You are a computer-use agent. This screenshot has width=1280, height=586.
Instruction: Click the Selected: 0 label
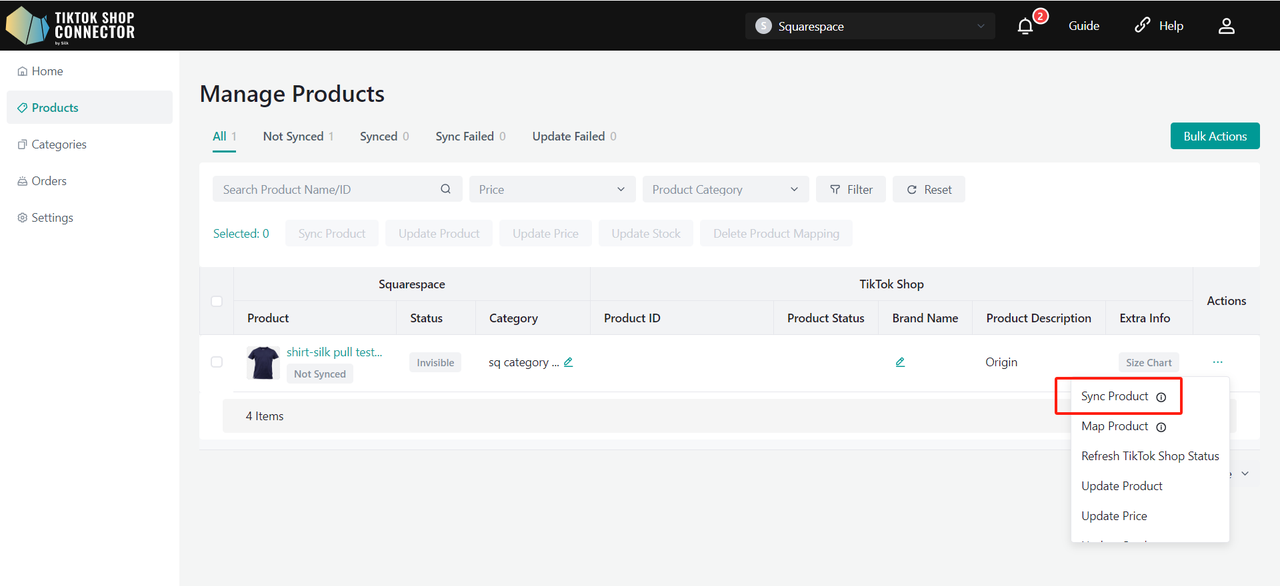241,234
